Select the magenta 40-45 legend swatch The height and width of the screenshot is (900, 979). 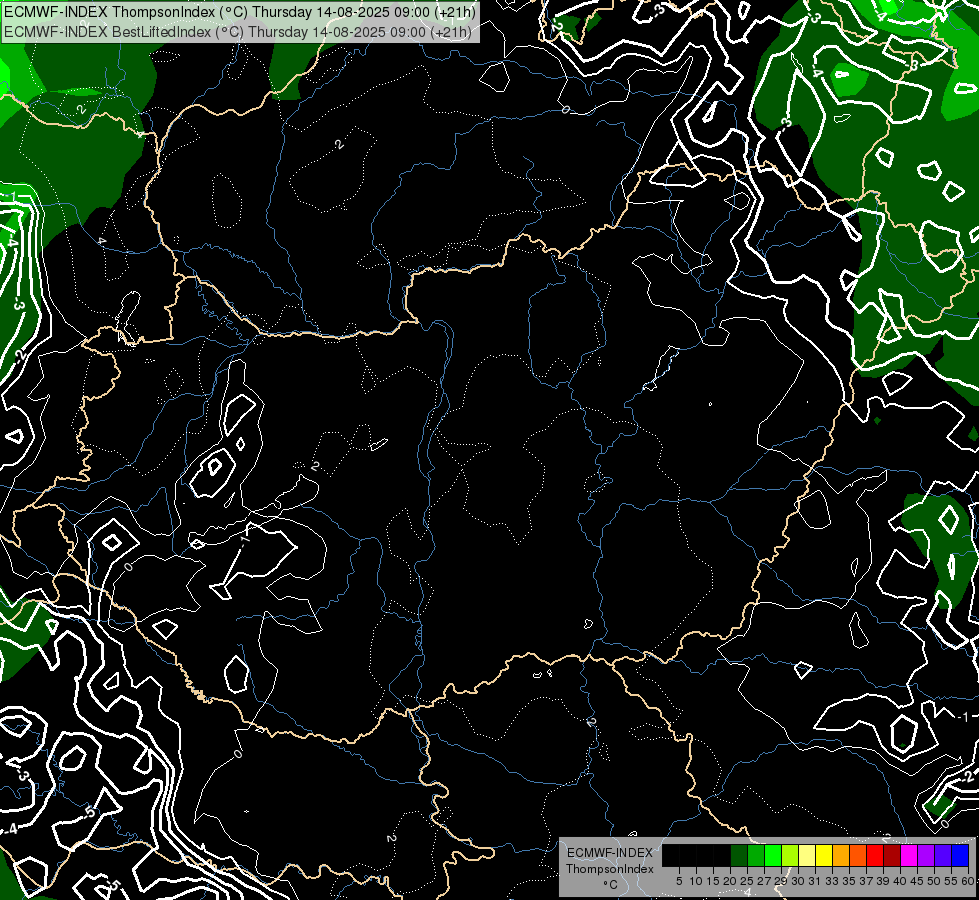click(x=909, y=855)
